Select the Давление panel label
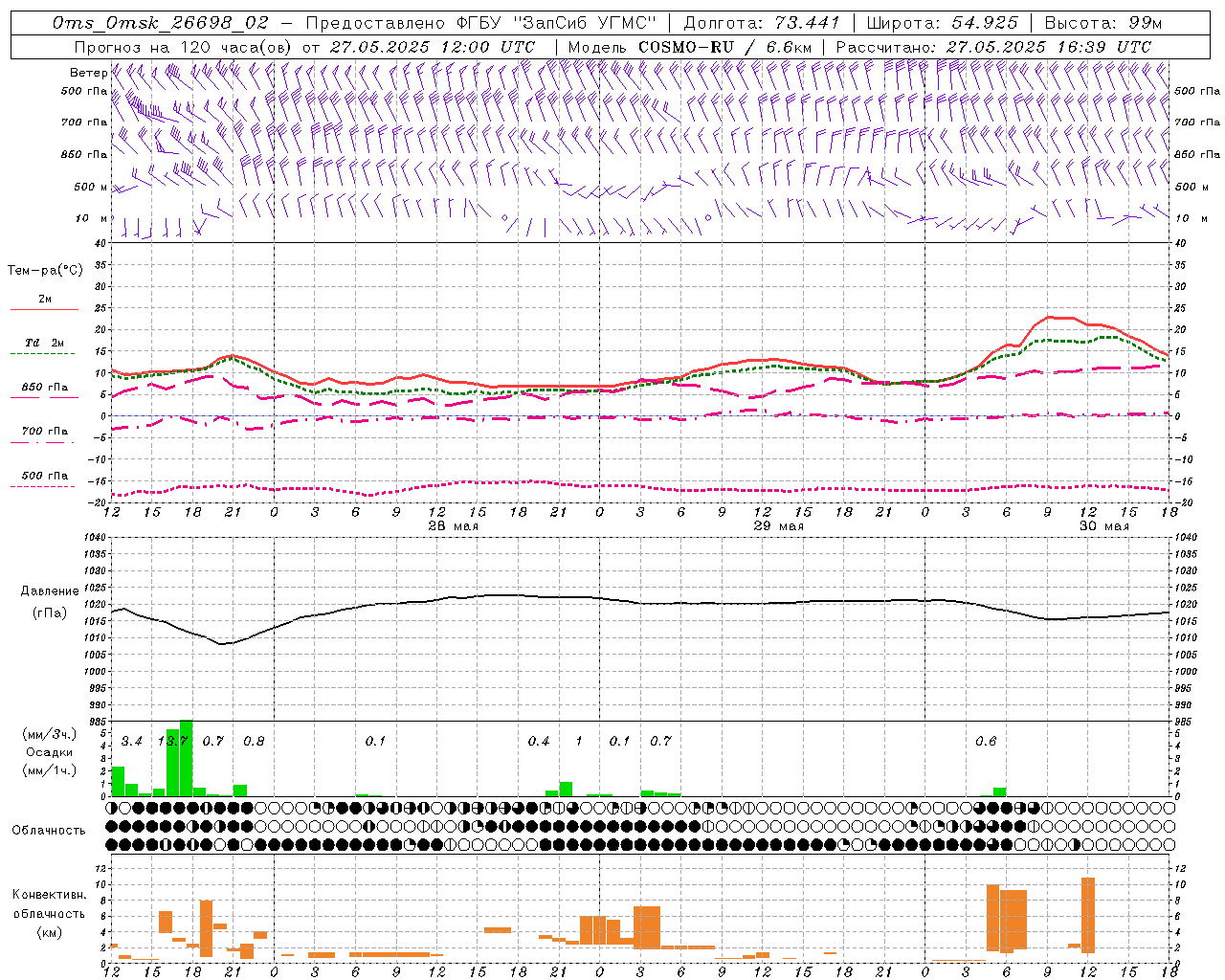 coord(50,591)
